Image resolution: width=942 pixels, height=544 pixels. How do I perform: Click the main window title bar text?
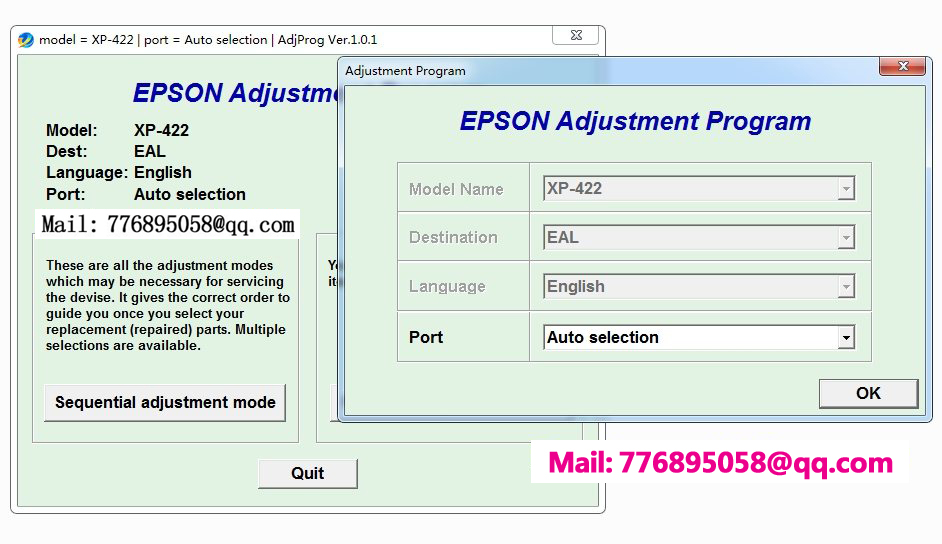208,40
